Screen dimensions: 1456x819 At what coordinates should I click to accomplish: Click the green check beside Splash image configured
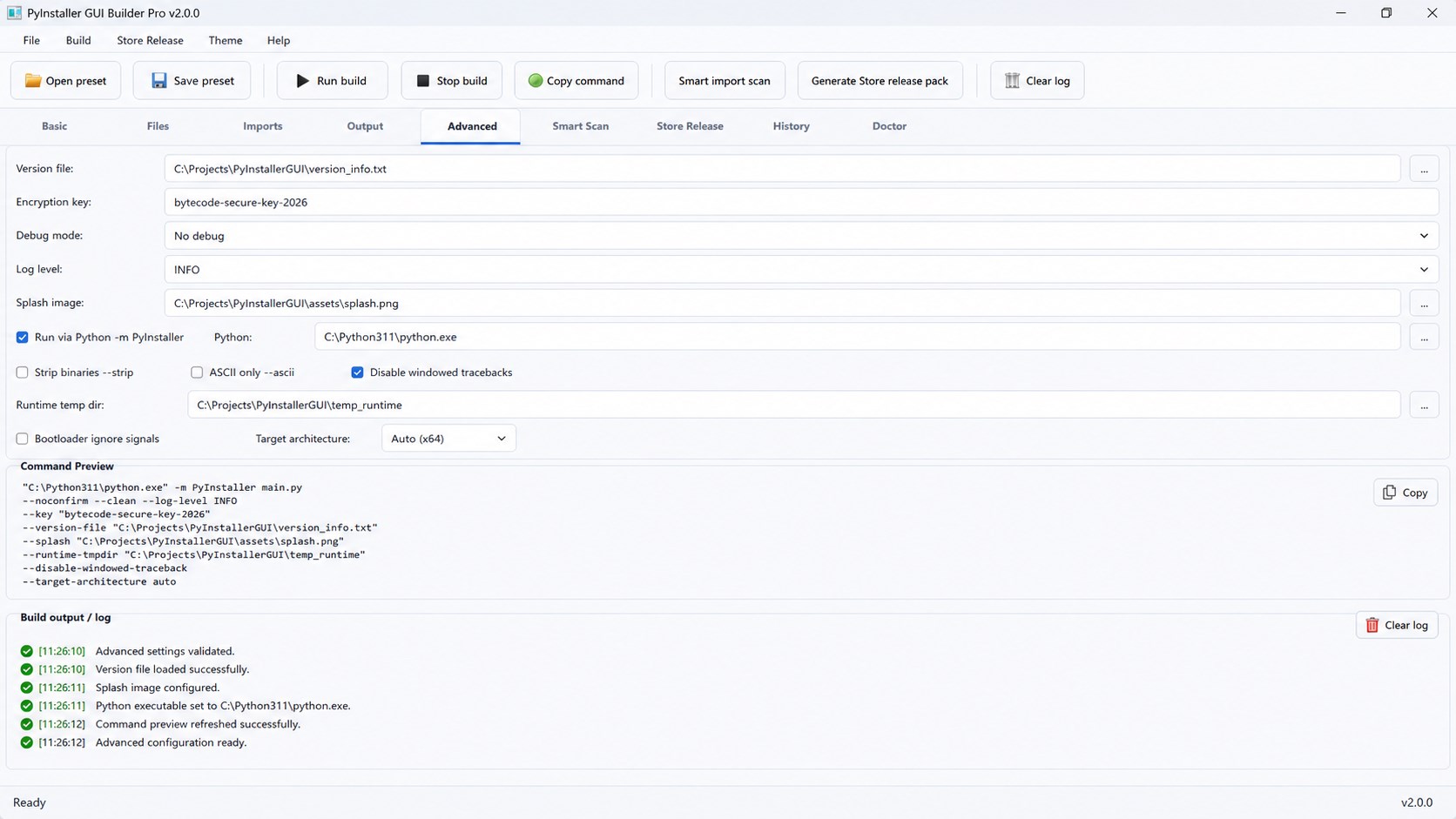pos(27,688)
